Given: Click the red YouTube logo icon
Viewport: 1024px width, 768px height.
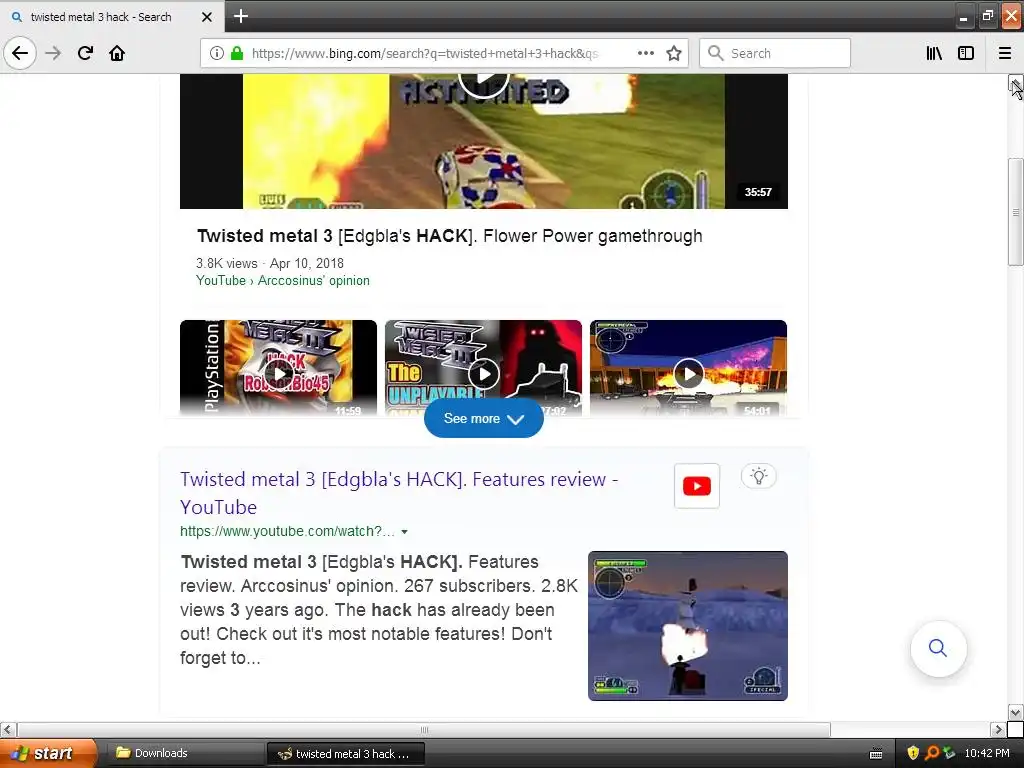Looking at the screenshot, I should [x=697, y=486].
